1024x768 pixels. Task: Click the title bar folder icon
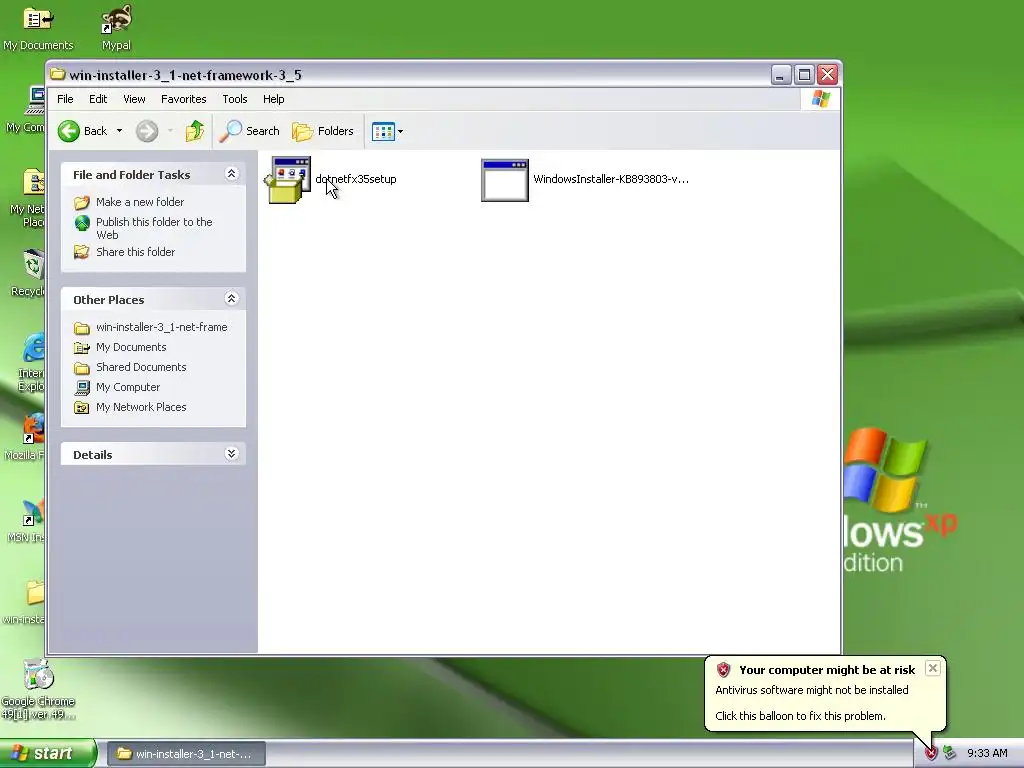tap(58, 74)
